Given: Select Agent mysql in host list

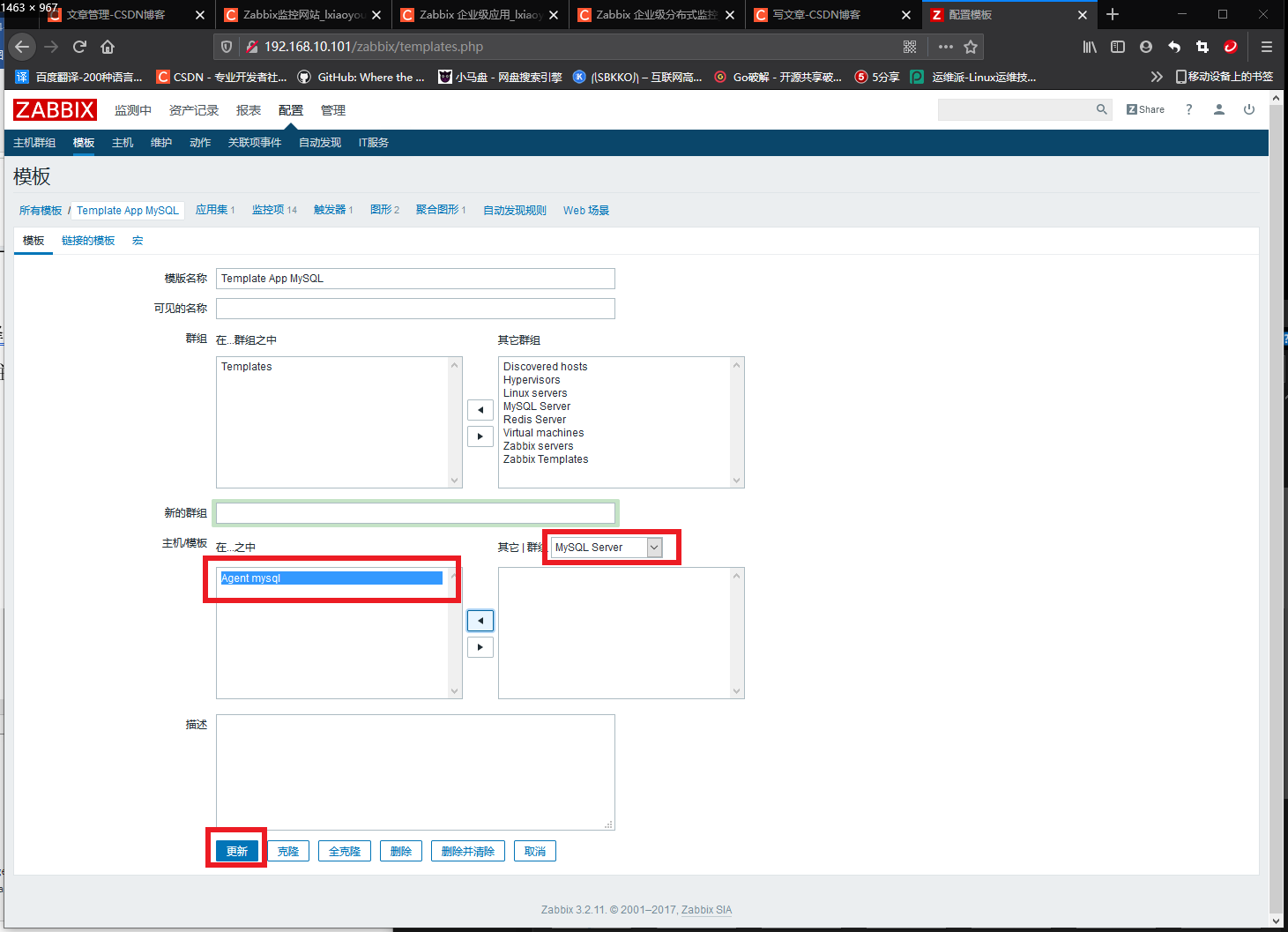Looking at the screenshot, I should click(x=331, y=578).
